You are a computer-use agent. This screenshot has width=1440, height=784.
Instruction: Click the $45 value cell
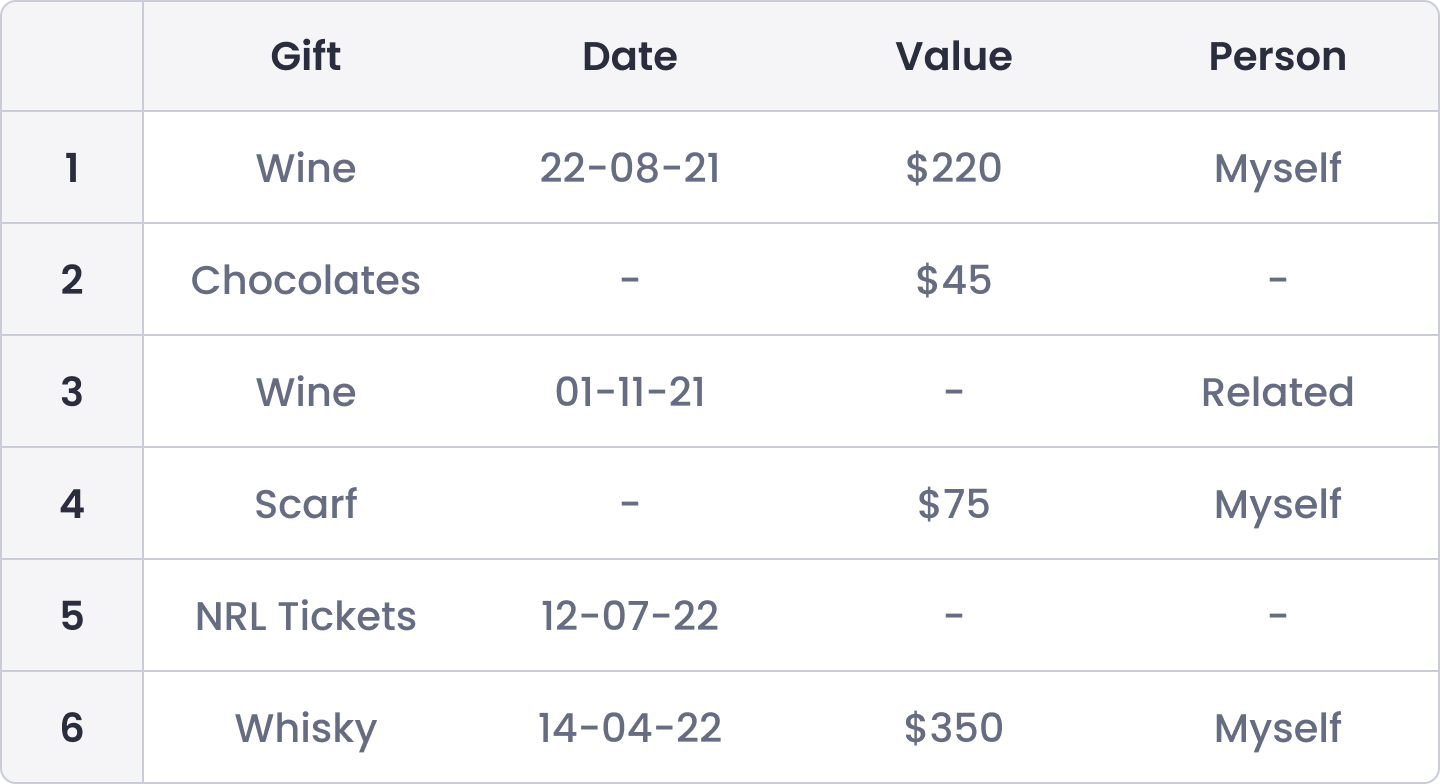(x=954, y=279)
